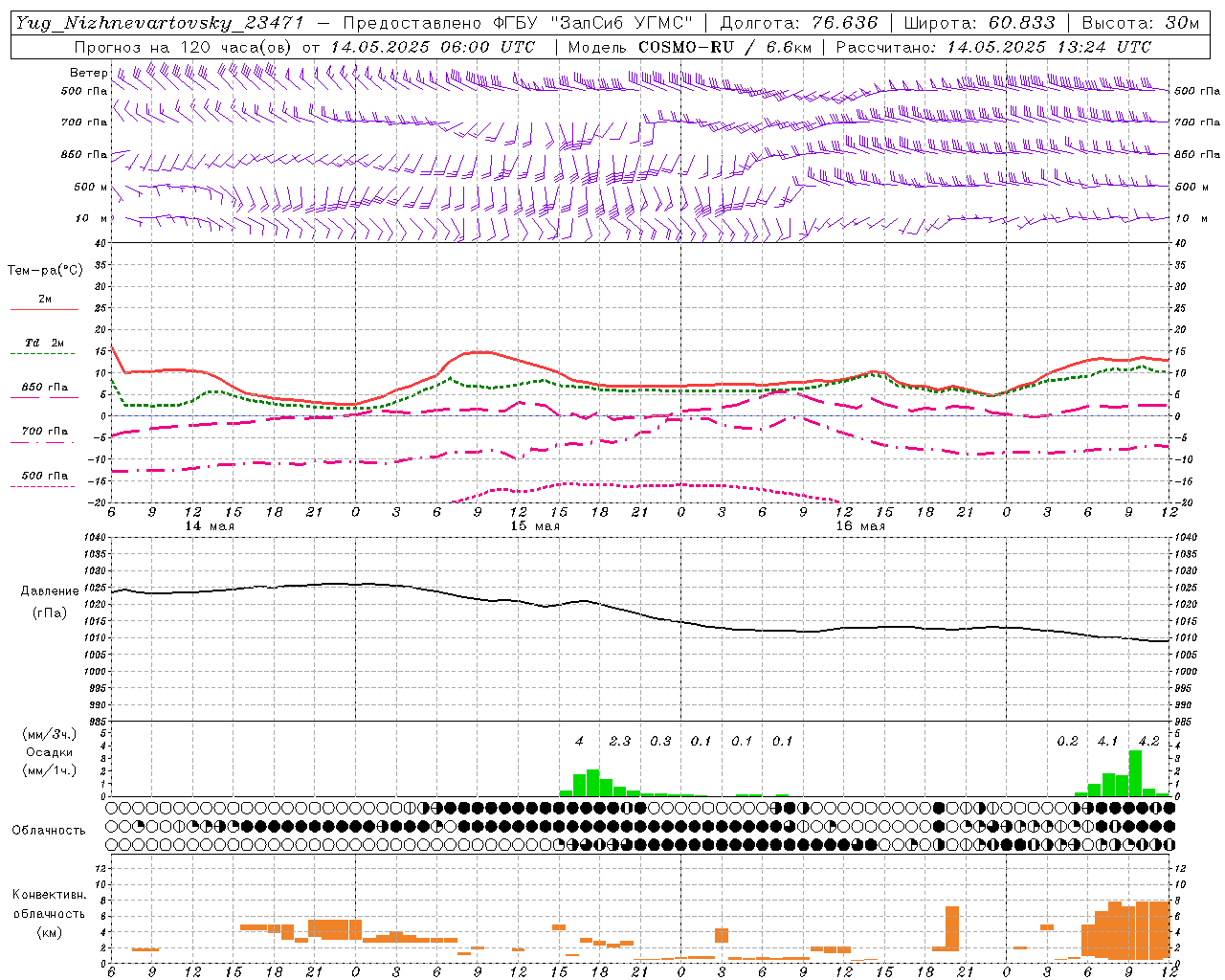Click the '(мм/3ч.)' precipitation unit label
The height and width of the screenshot is (980, 1225).
50,734
